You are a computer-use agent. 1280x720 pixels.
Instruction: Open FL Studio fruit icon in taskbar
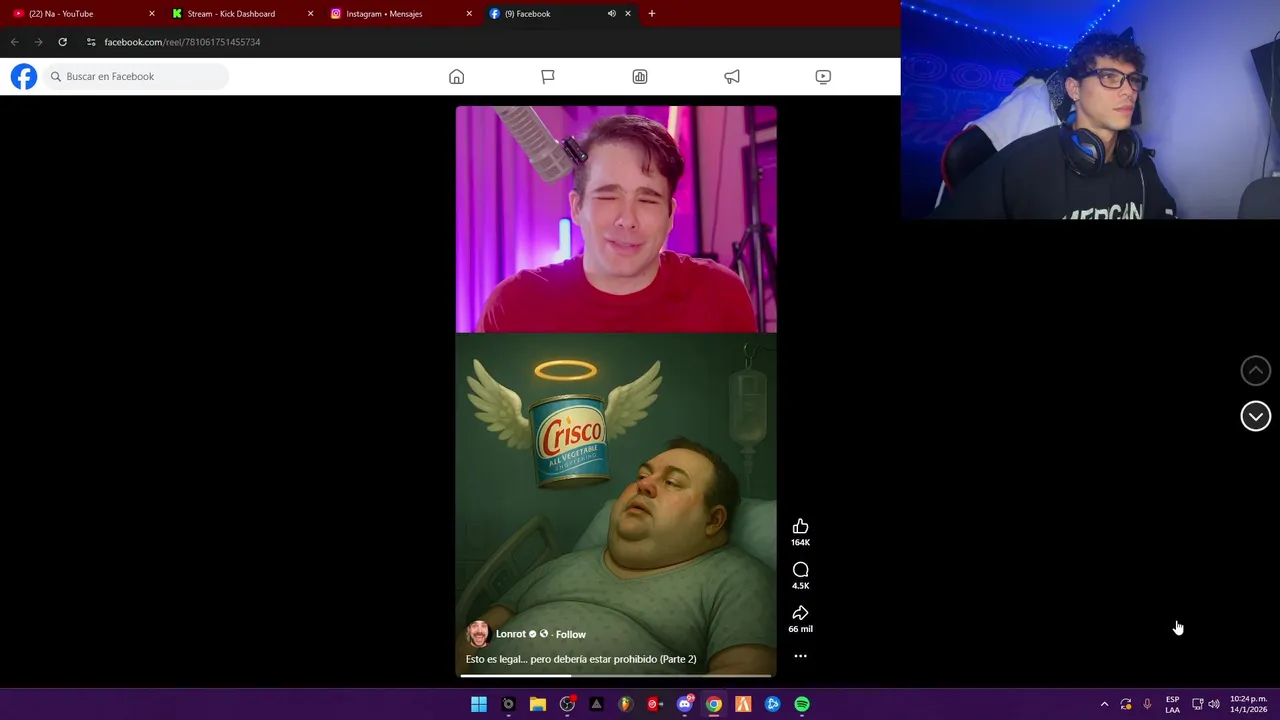pyautogui.click(x=626, y=704)
